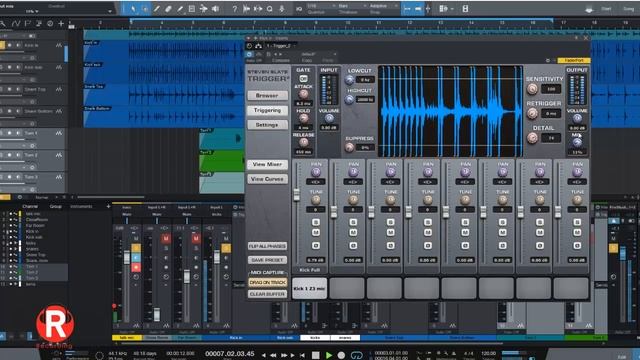Click the Clear Buffer button
The width and height of the screenshot is (640, 360).
267,294
